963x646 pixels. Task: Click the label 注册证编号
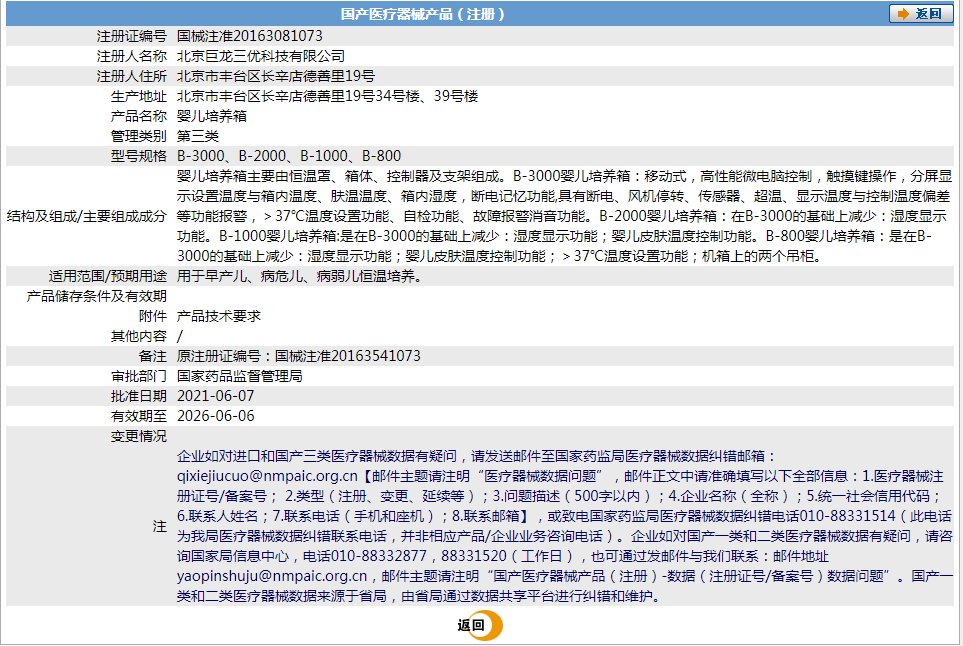(x=131, y=36)
